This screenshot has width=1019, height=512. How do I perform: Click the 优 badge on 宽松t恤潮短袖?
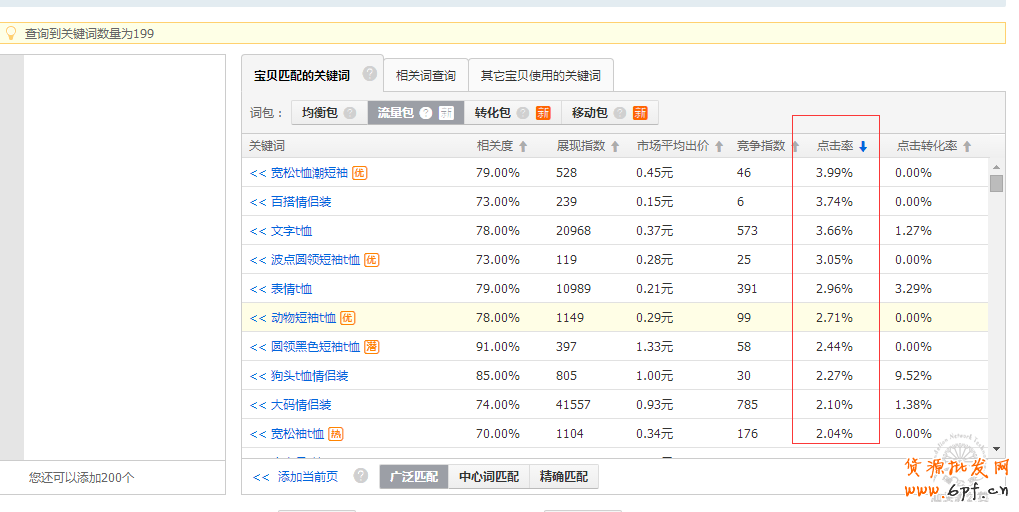click(360, 173)
